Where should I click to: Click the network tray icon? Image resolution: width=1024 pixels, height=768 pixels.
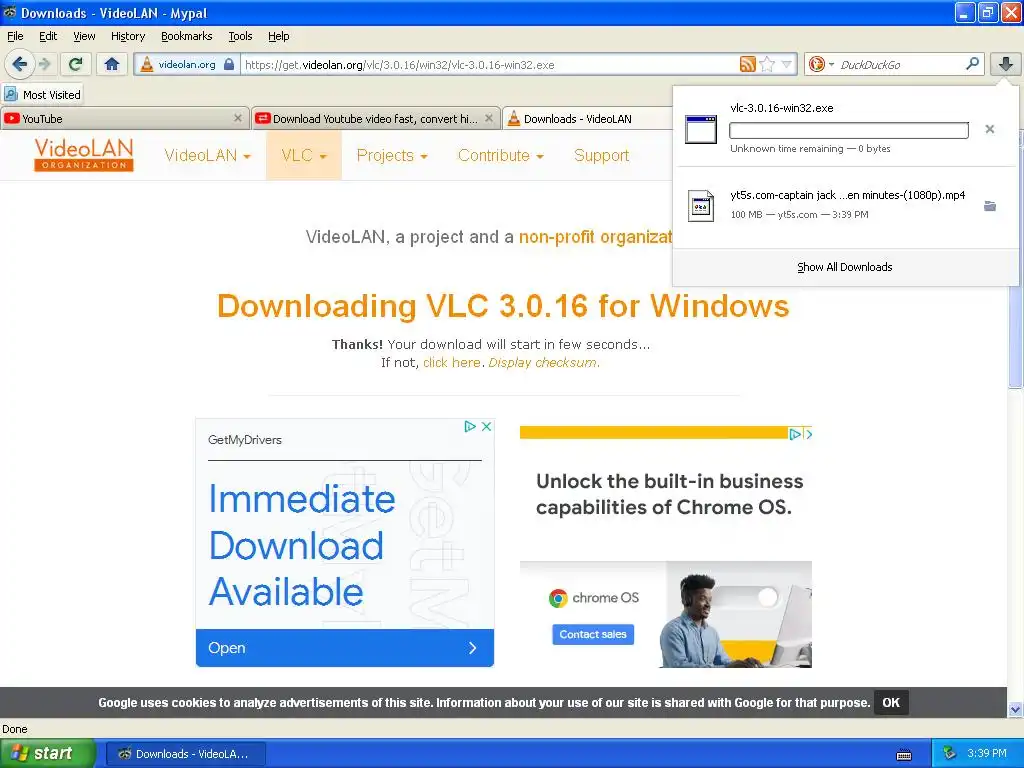tap(950, 754)
